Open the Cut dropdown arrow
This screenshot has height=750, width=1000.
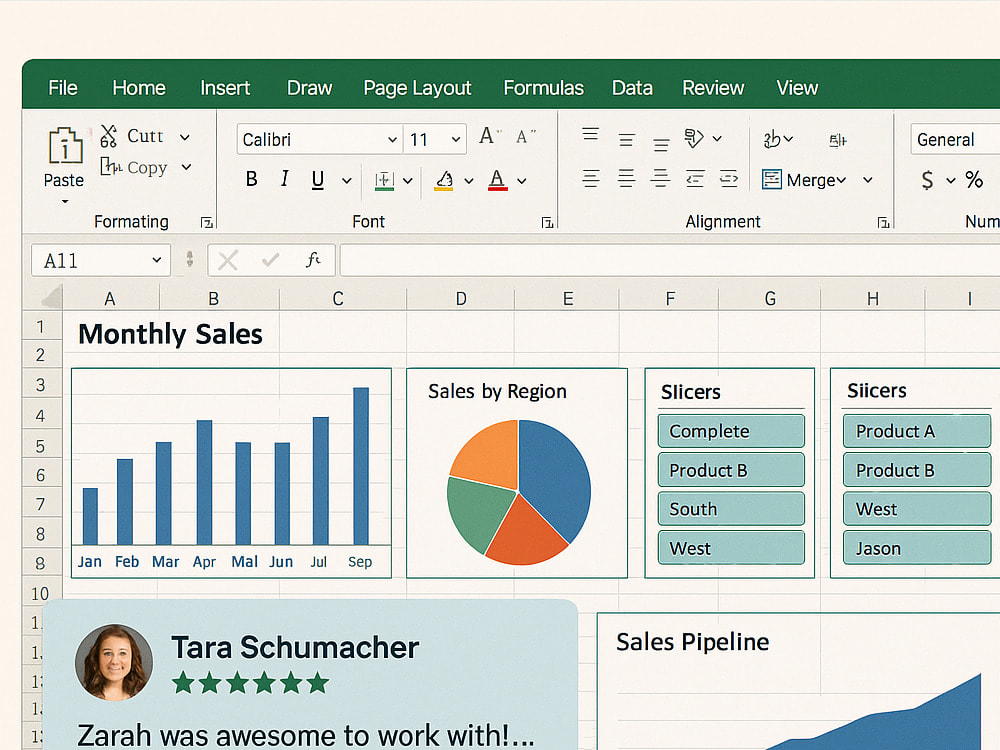[185, 137]
